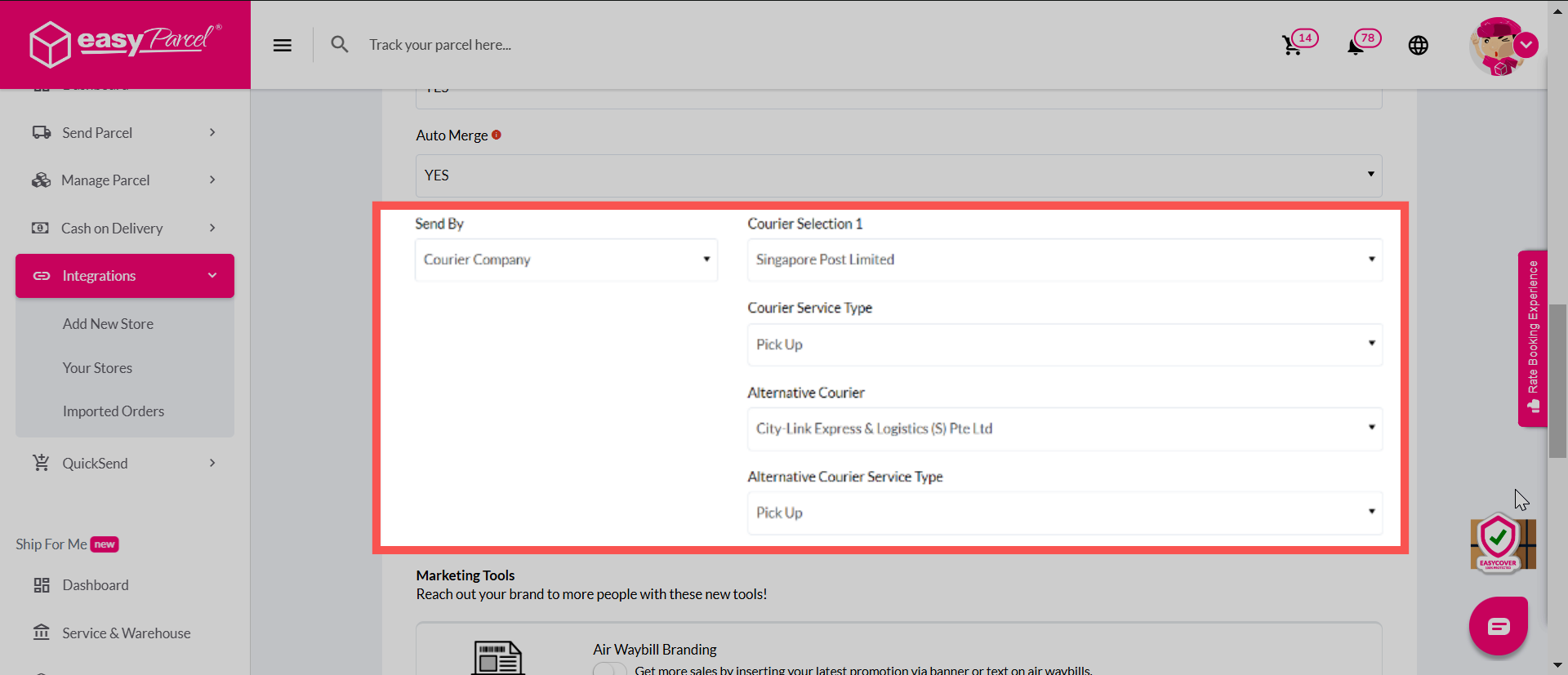Open the Manage Parcel menu
The height and width of the screenshot is (675, 1568).
[x=125, y=180]
